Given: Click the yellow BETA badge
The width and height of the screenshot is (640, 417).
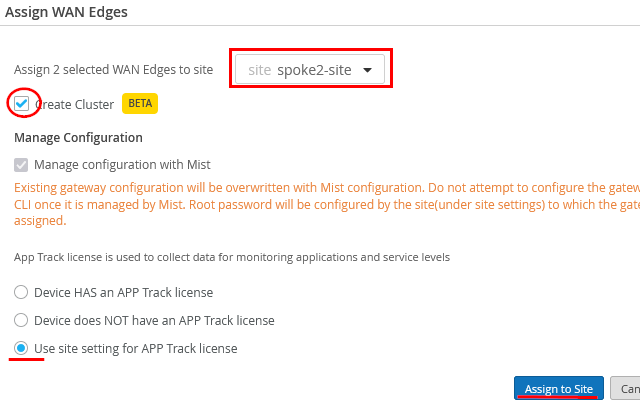Looking at the screenshot, I should tap(140, 103).
